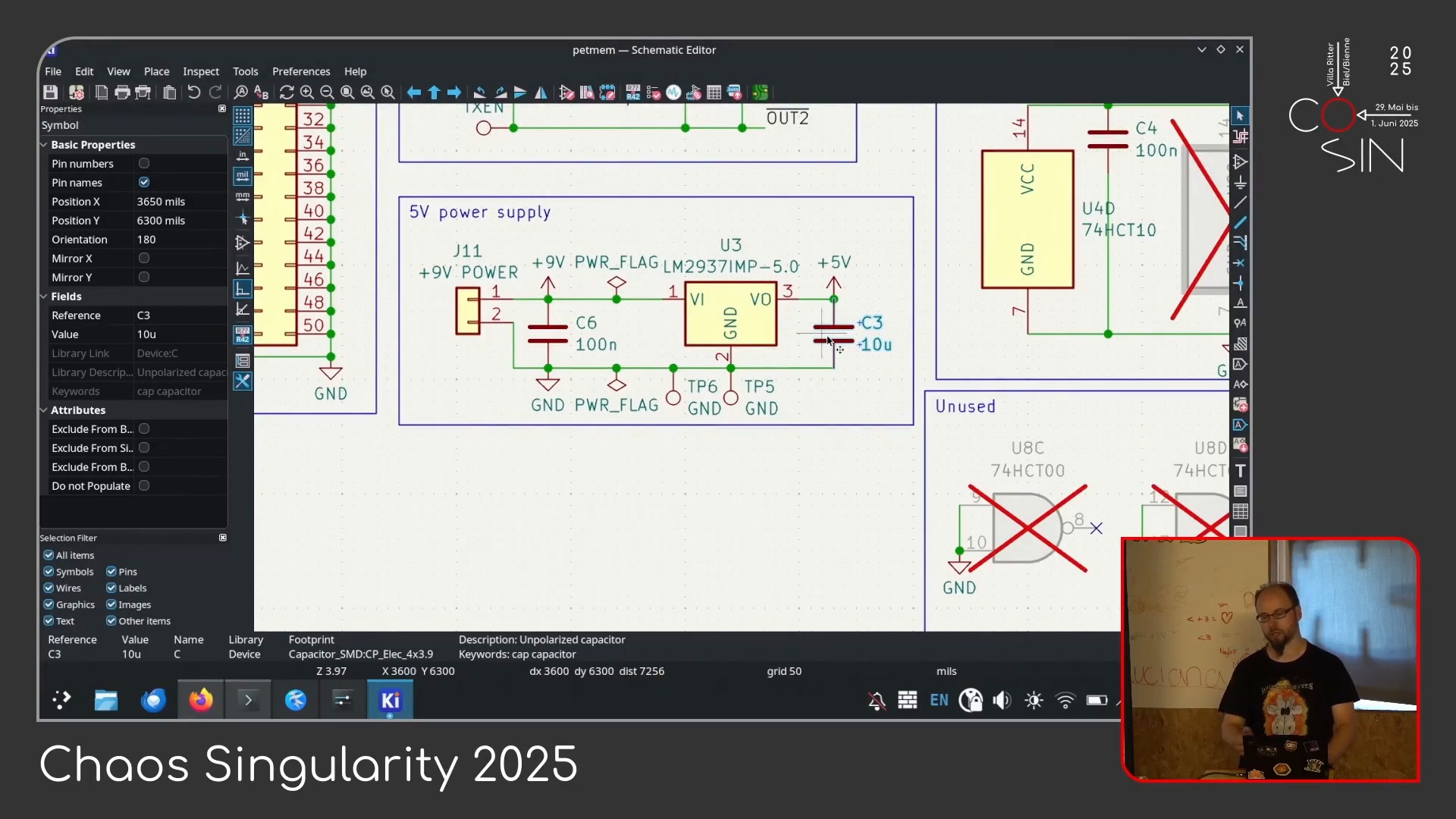Run the Electrical Rules Checker icon

click(x=653, y=93)
